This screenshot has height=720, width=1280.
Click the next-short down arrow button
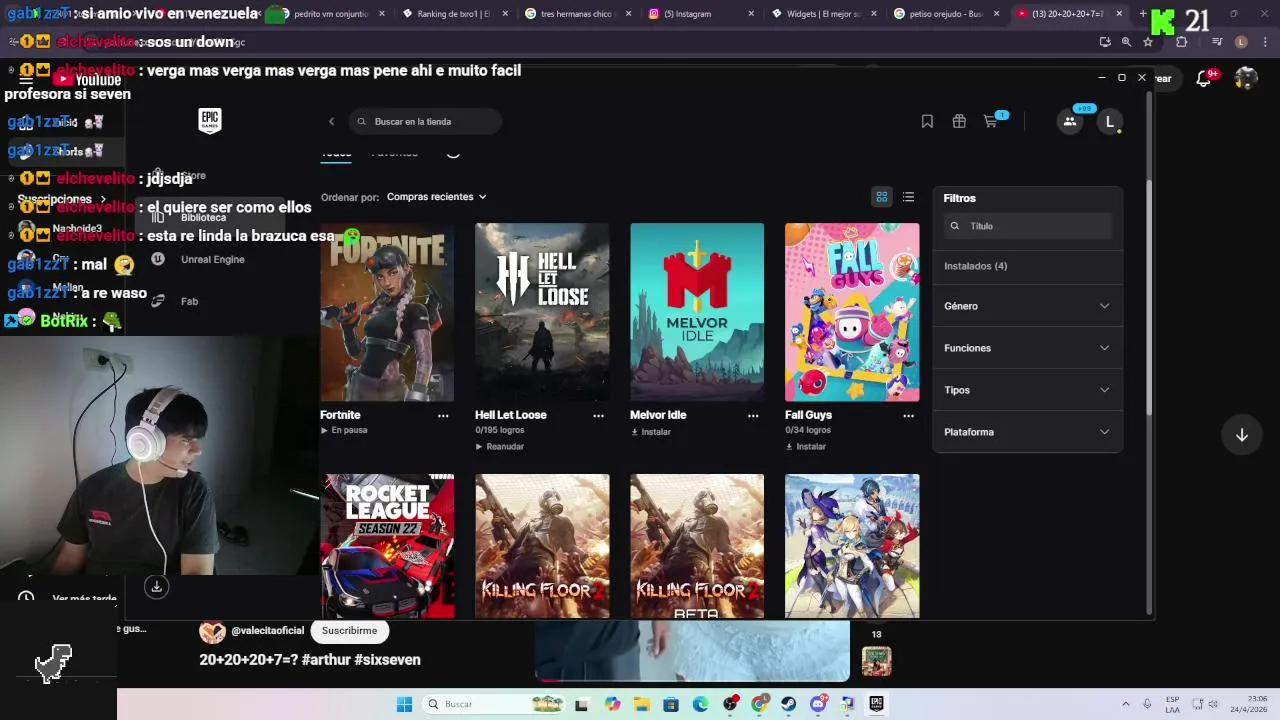coord(1241,435)
